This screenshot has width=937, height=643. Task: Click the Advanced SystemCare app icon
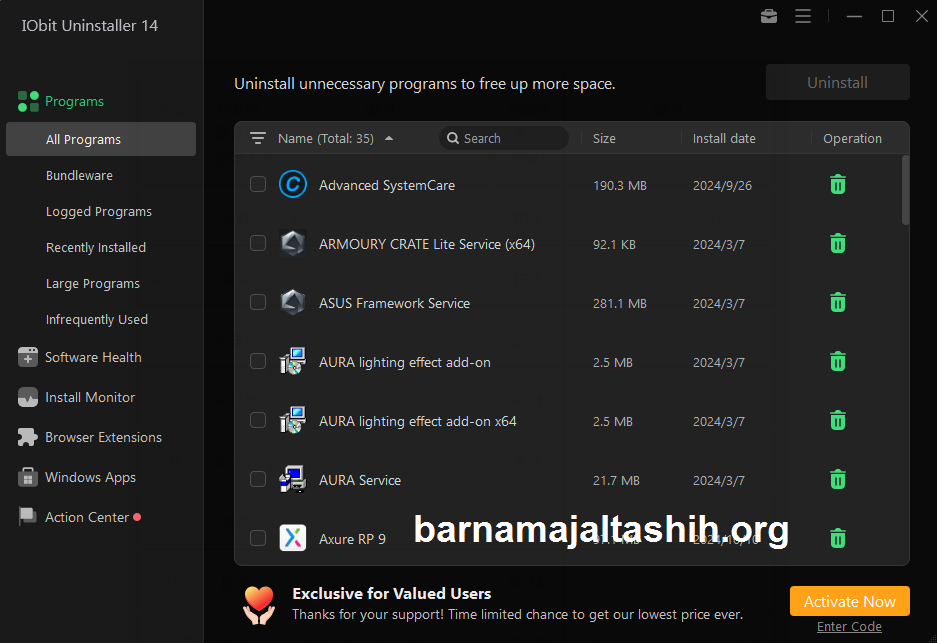(293, 184)
